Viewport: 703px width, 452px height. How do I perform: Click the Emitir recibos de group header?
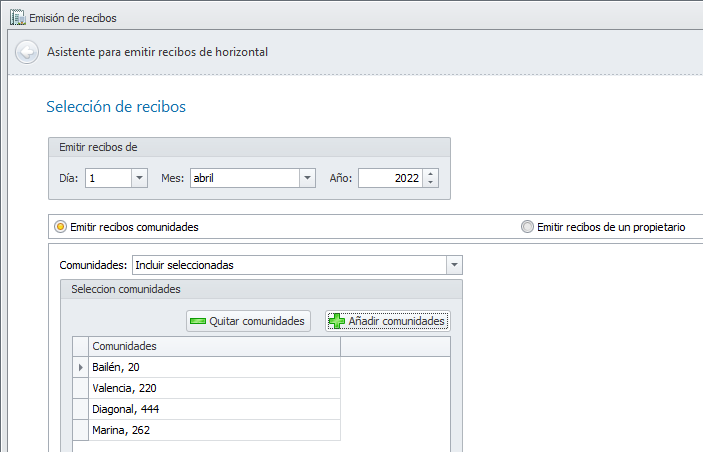pyautogui.click(x=249, y=147)
